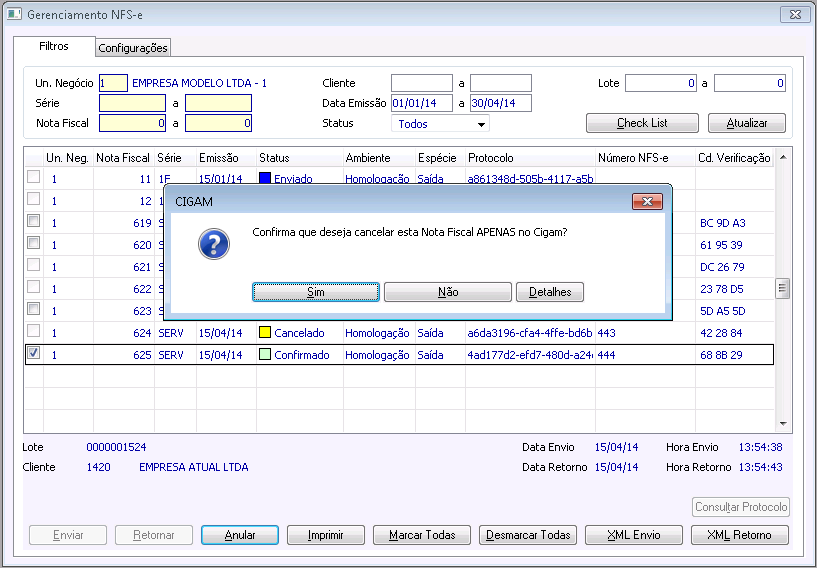
Task: Click Lote value 0000001524
Action: 116,447
